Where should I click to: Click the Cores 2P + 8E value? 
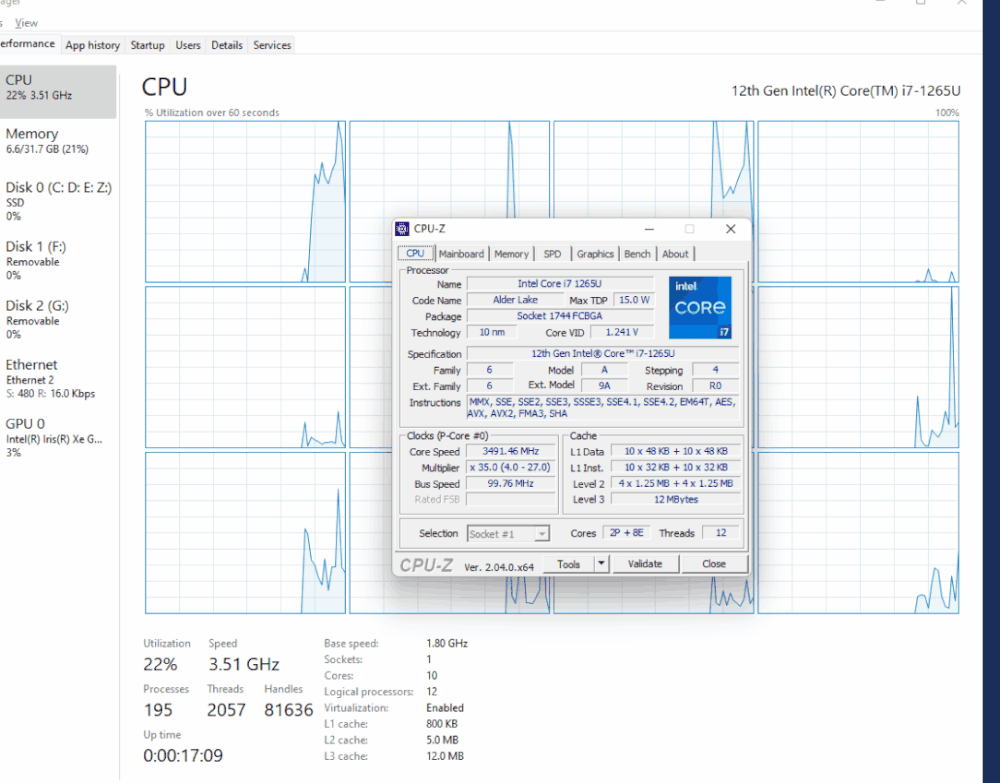click(626, 532)
